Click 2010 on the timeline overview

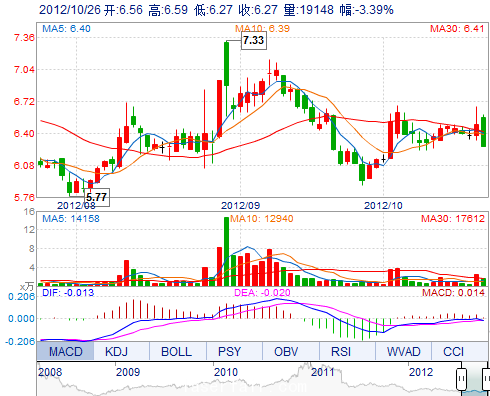click(226, 372)
